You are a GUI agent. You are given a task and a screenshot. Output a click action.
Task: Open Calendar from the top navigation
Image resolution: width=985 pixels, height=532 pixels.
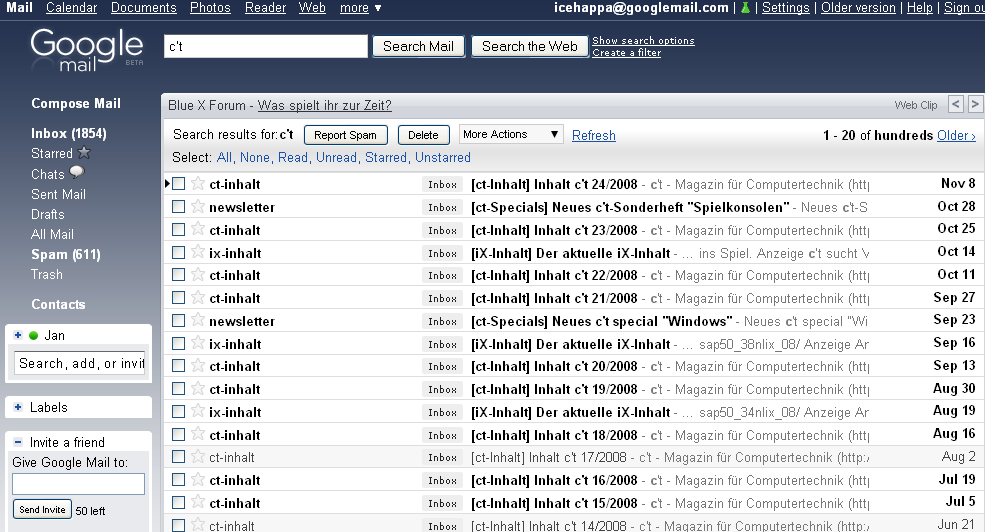tap(71, 8)
